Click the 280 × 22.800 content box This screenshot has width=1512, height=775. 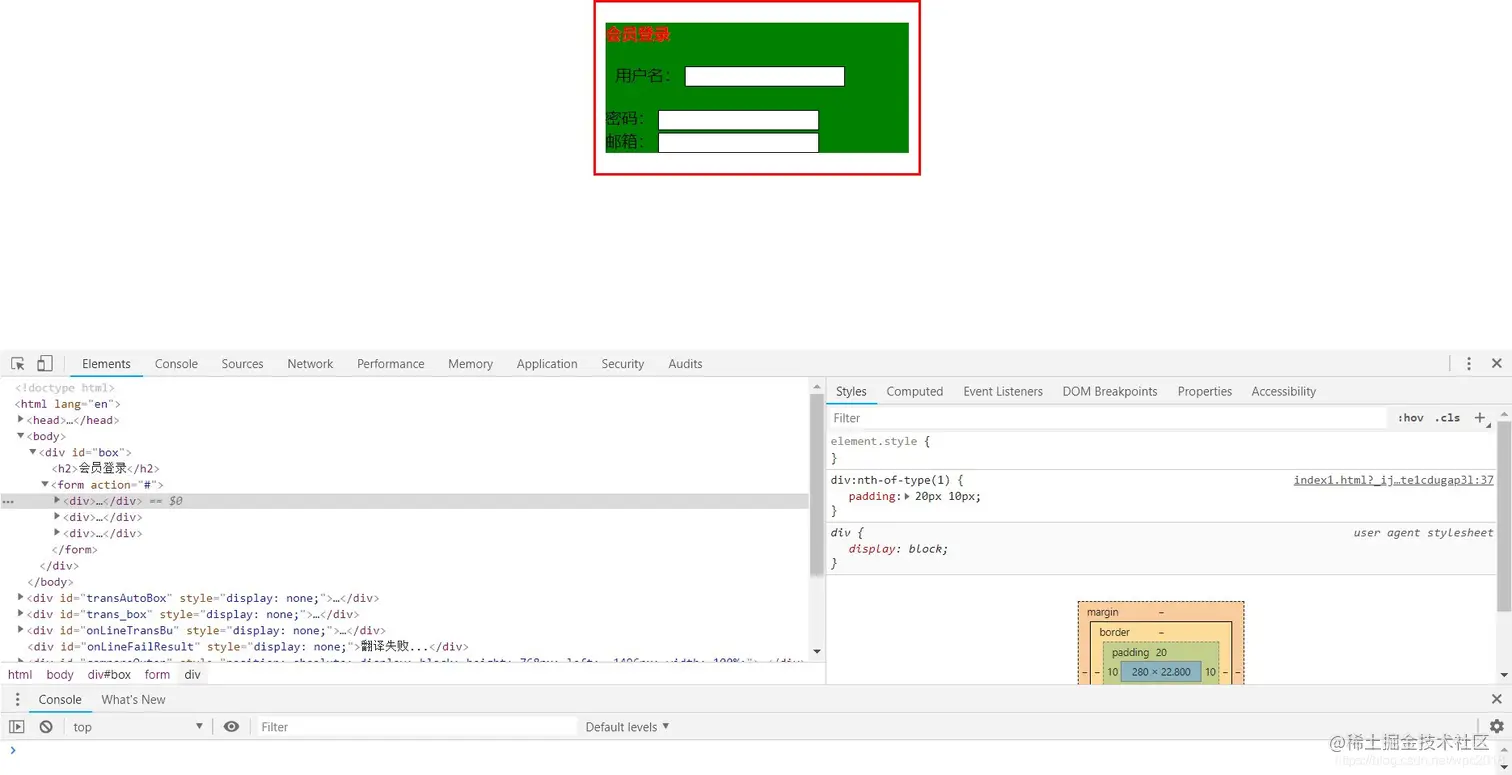(x=1161, y=671)
